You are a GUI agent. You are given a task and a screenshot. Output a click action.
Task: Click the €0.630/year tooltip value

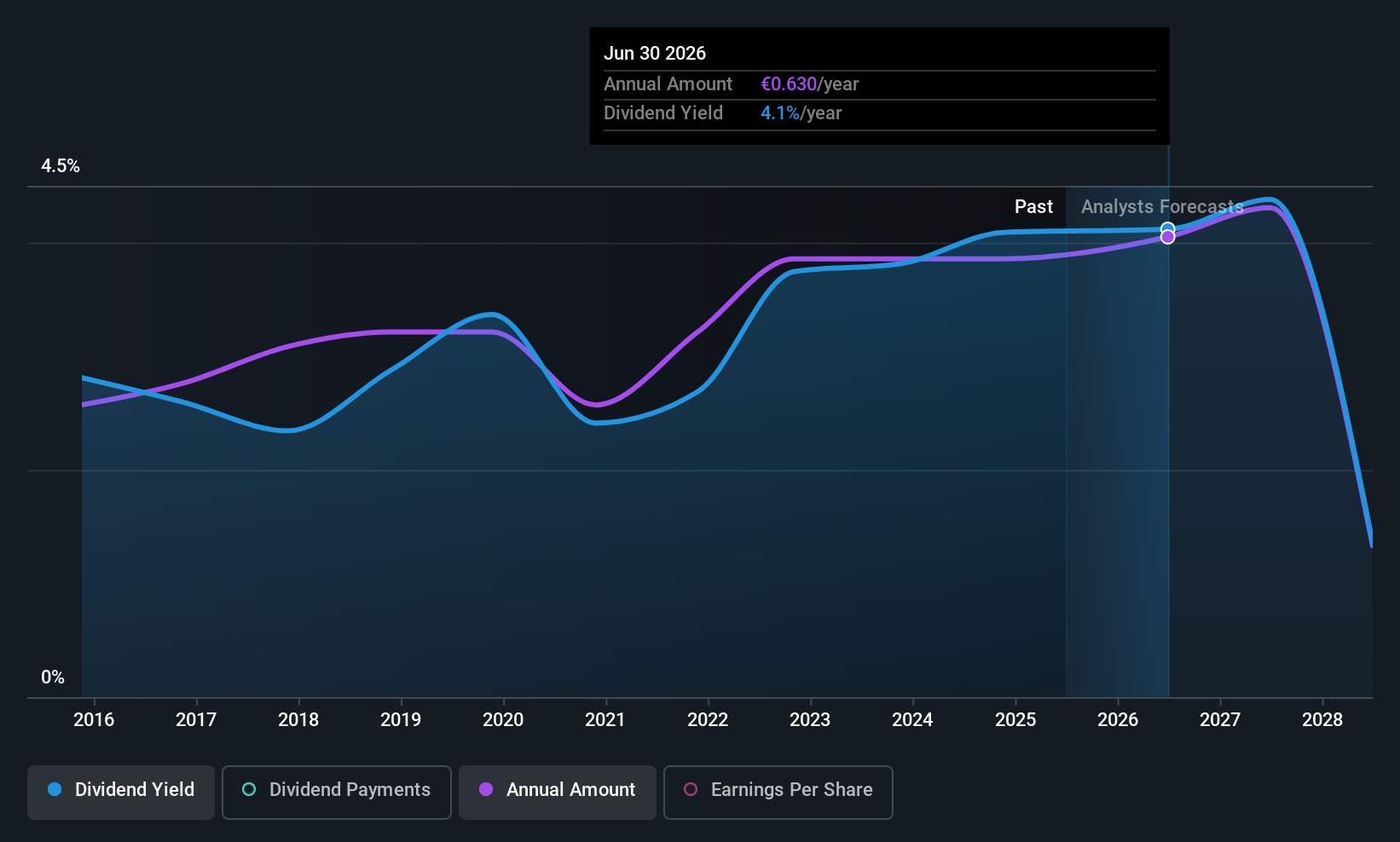(810, 84)
